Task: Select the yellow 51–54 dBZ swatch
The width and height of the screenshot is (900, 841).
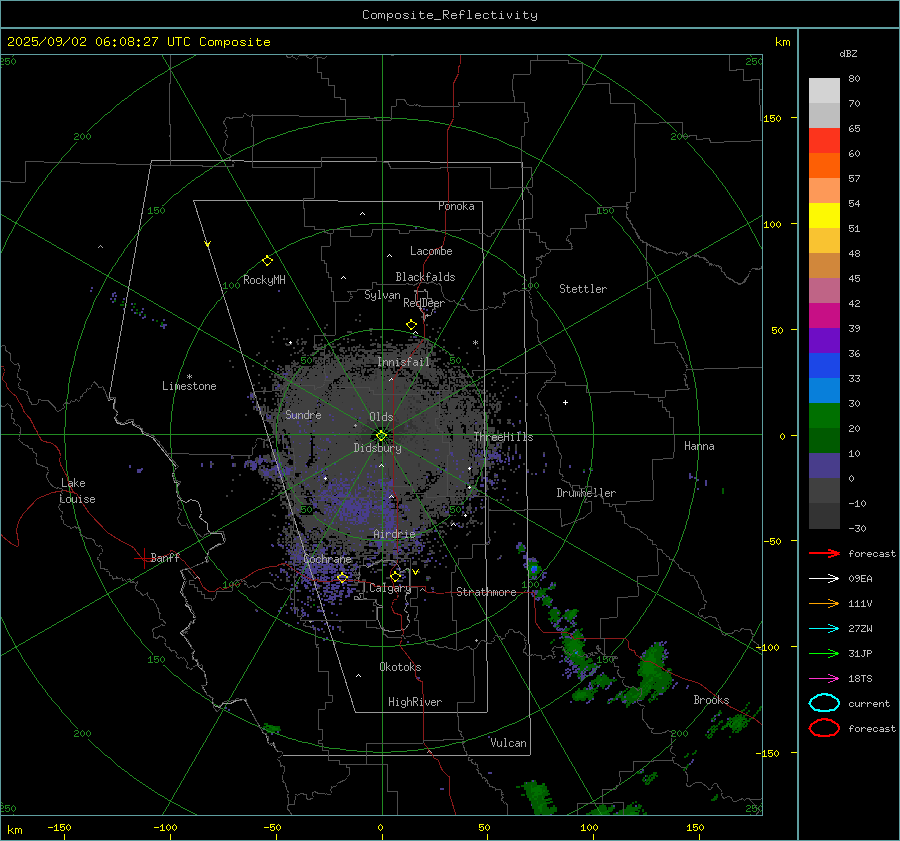Action: tap(824, 215)
